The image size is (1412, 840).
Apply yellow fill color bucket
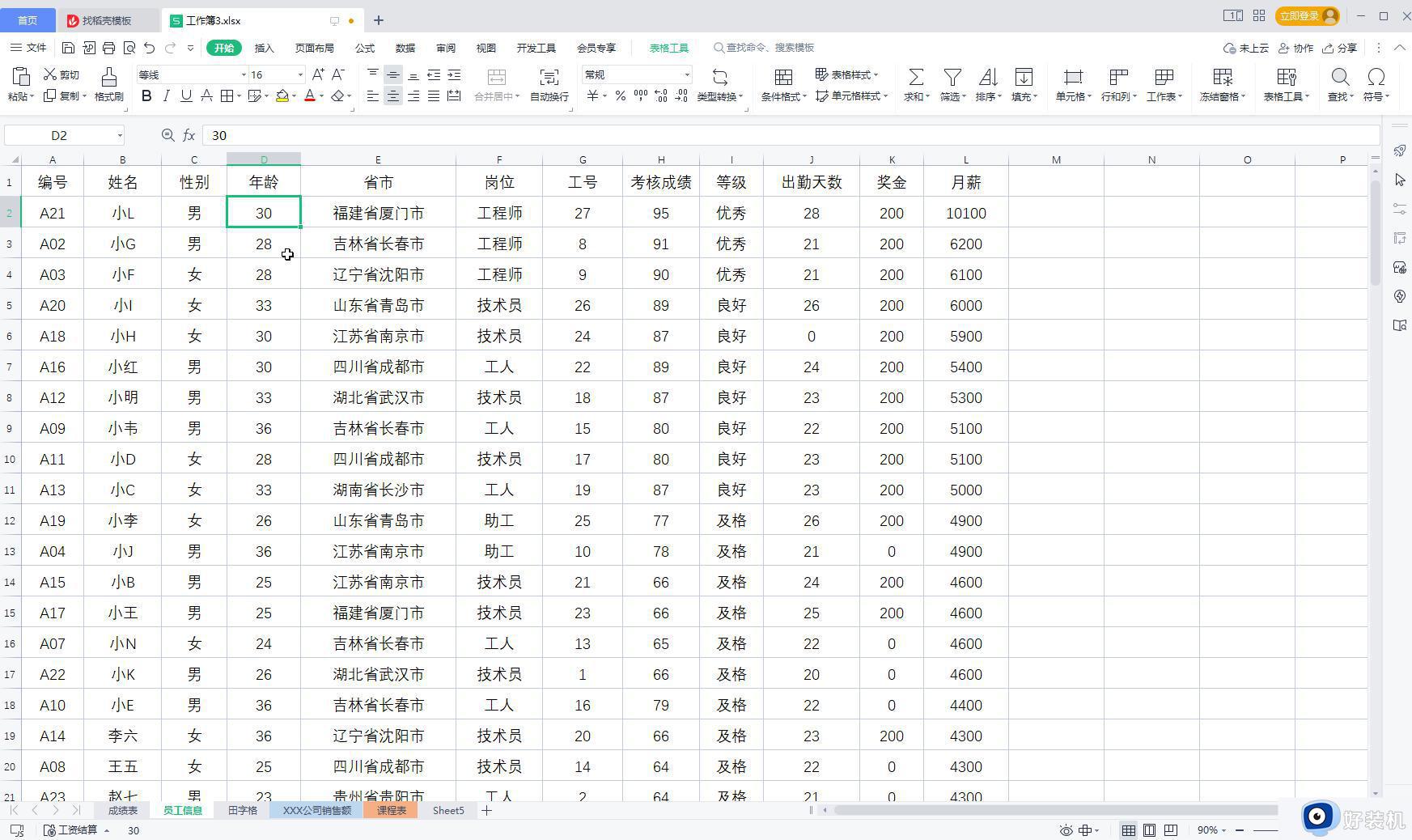pyautogui.click(x=282, y=96)
